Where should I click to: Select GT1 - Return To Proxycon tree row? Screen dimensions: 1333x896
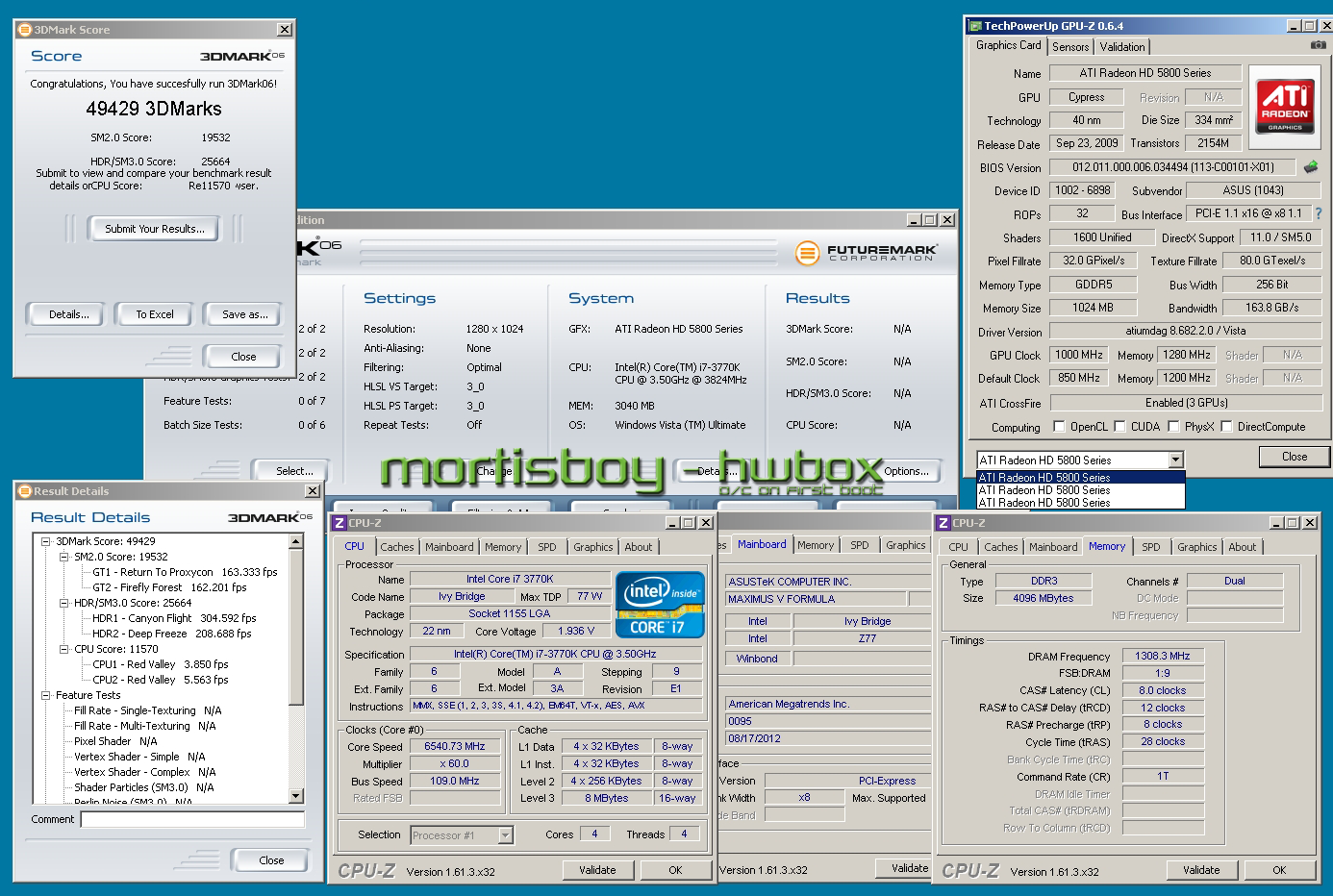185,572
